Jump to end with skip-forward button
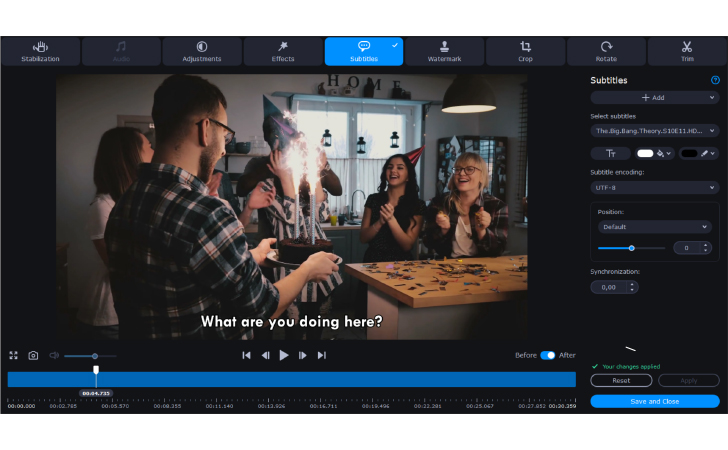Image resolution: width=728 pixels, height=450 pixels. point(322,355)
